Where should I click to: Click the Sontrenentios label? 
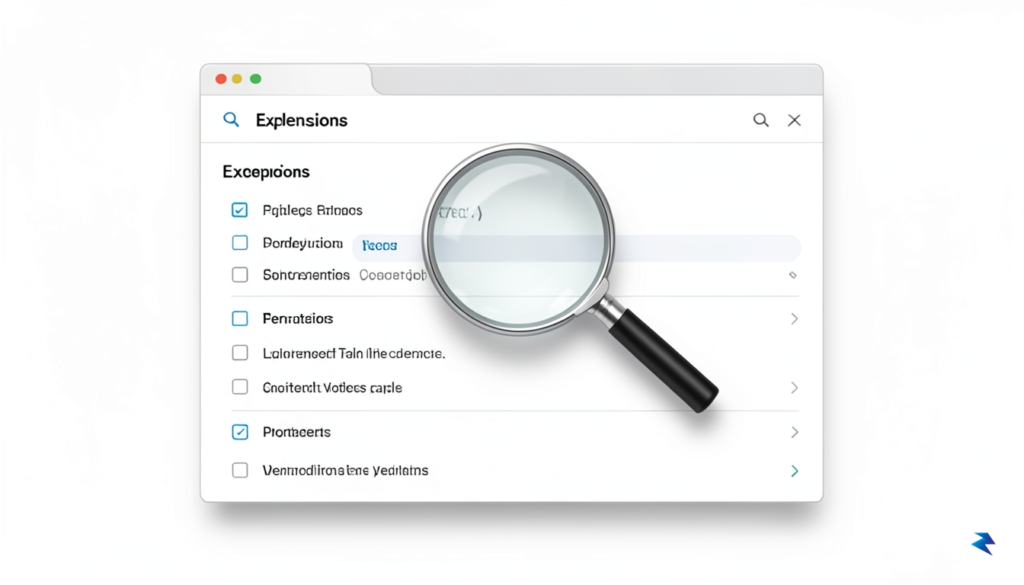(306, 275)
